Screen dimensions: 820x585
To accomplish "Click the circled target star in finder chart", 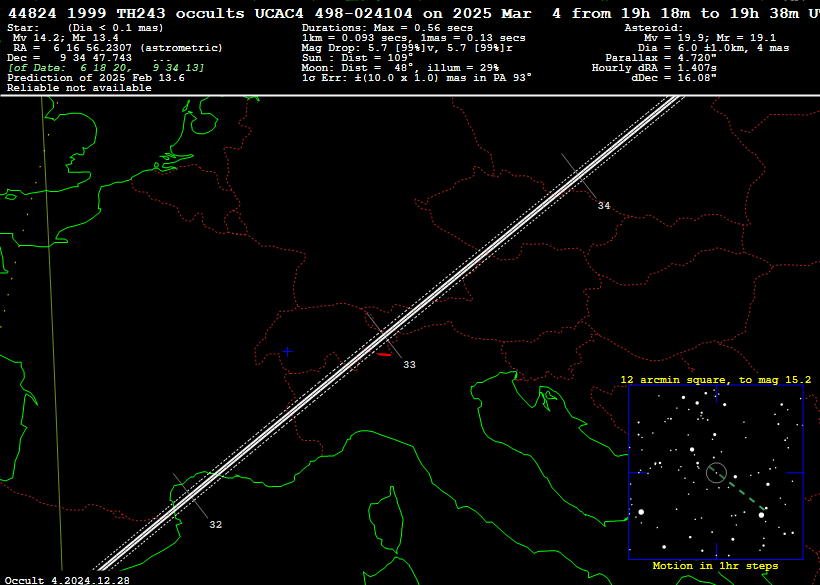I will pos(716,473).
